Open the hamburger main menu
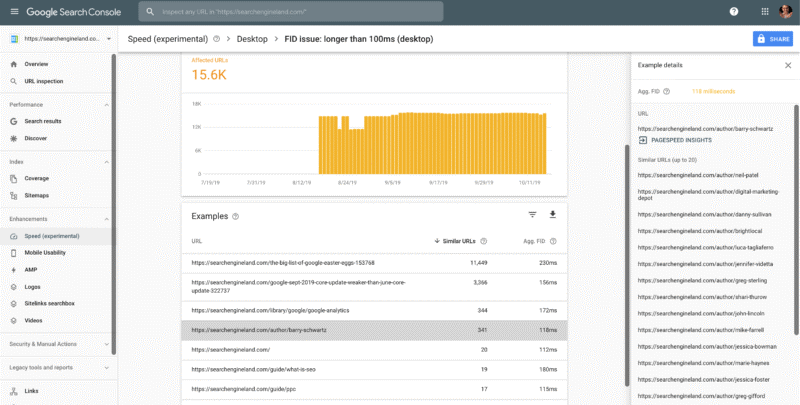Screen dimensions: 800x405 (14, 11)
